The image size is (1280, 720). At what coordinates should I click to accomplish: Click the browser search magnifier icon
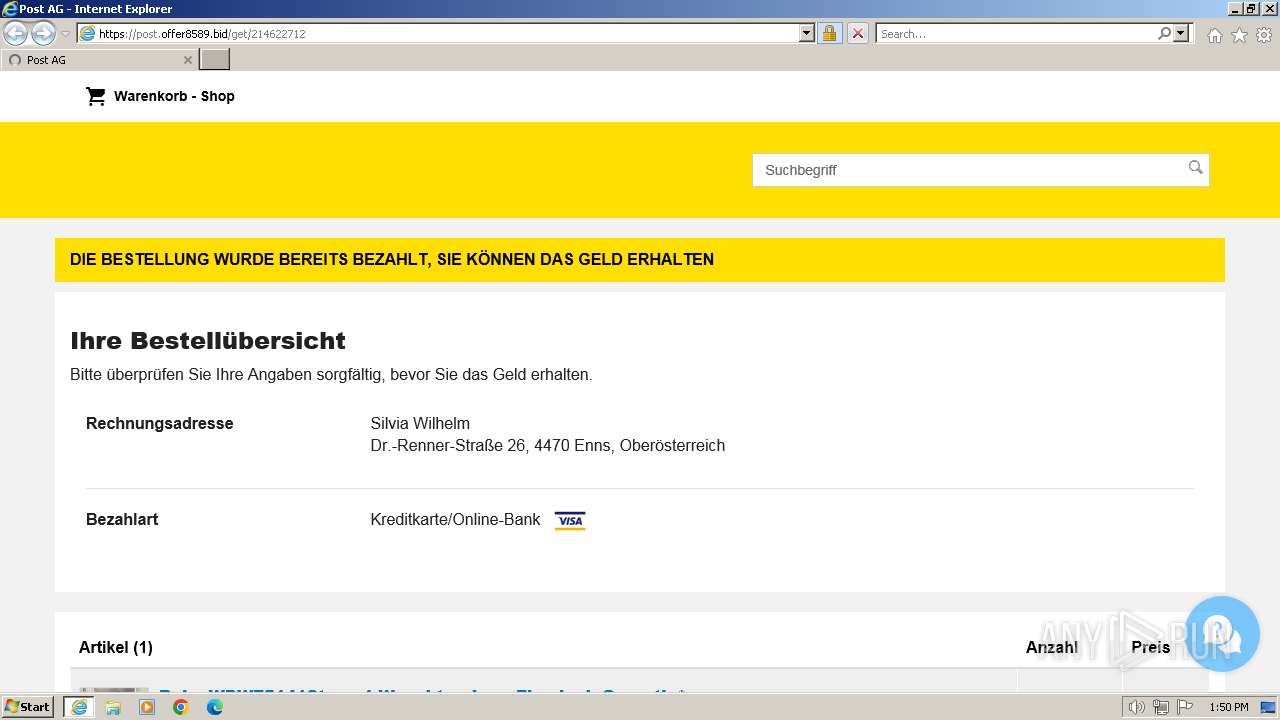tap(1164, 34)
